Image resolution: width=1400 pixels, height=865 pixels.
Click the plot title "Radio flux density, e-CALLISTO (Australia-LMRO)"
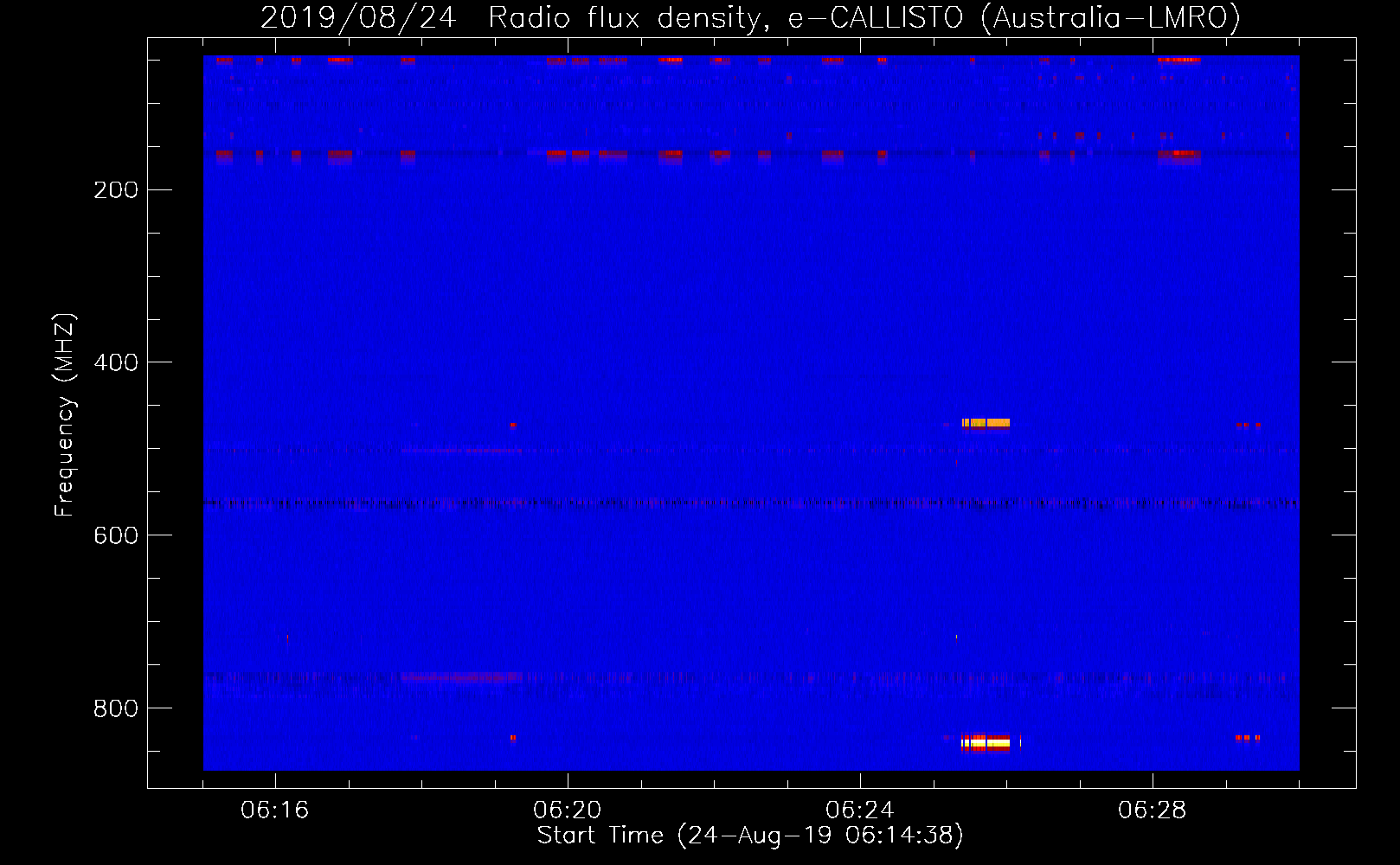click(864, 17)
